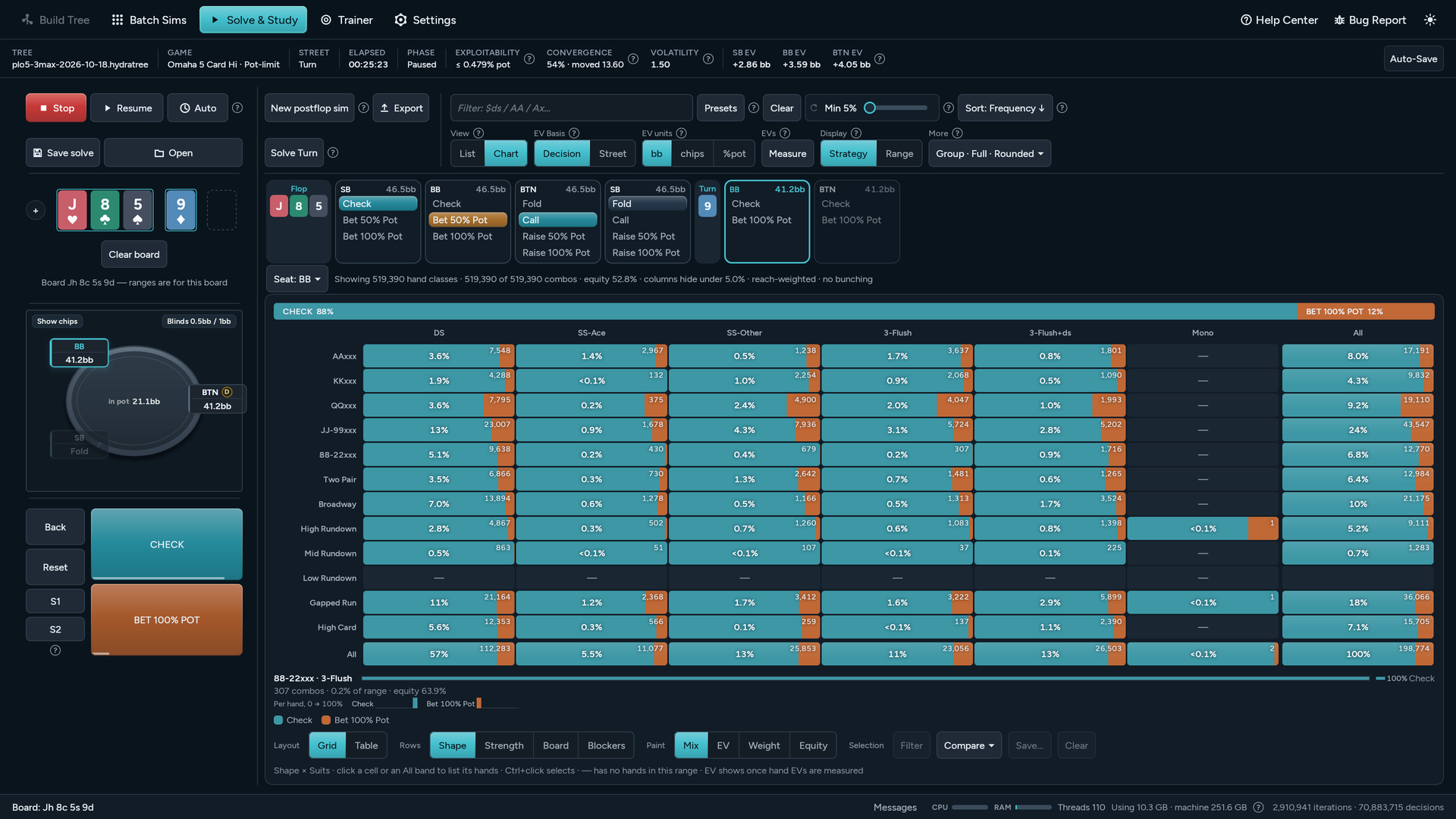The image size is (1456, 819).
Task: Set EV basis to Street
Action: (612, 154)
